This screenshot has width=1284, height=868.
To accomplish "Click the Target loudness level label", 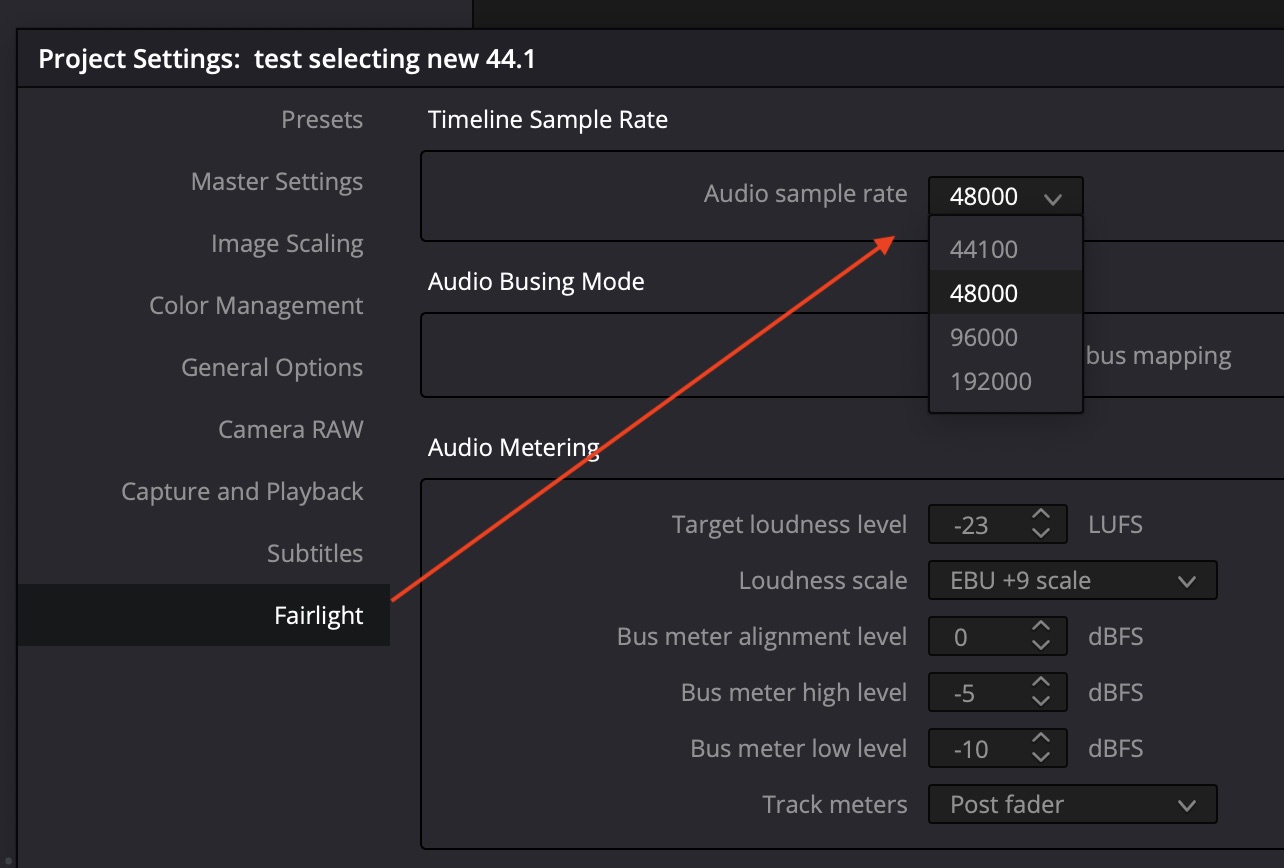I will [790, 525].
